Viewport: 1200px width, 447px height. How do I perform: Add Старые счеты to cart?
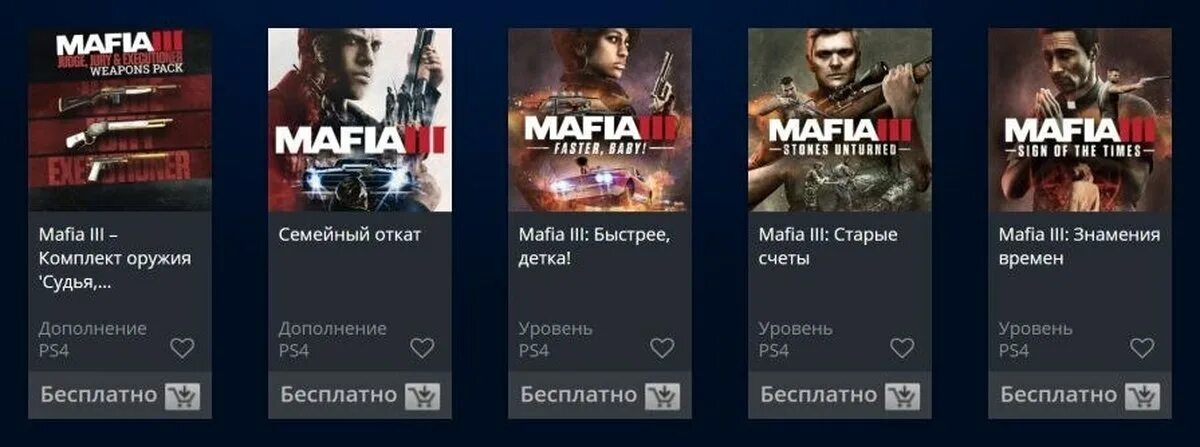pos(902,396)
